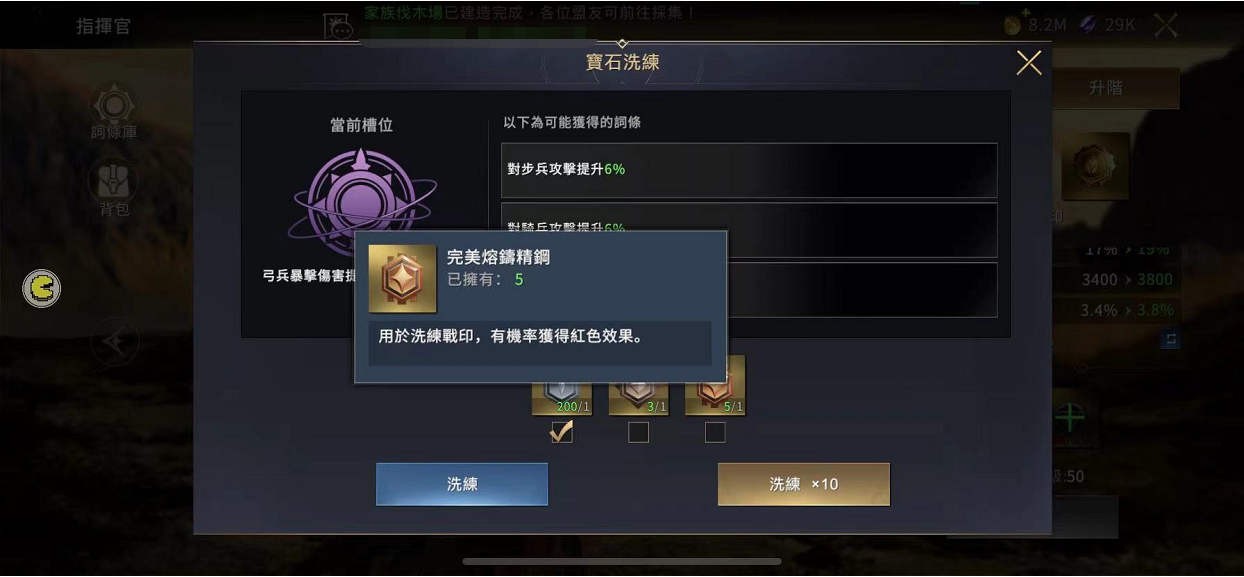Screen dimensions: 1244x577
Task: Check the box under the 5/1 material
Action: (715, 432)
